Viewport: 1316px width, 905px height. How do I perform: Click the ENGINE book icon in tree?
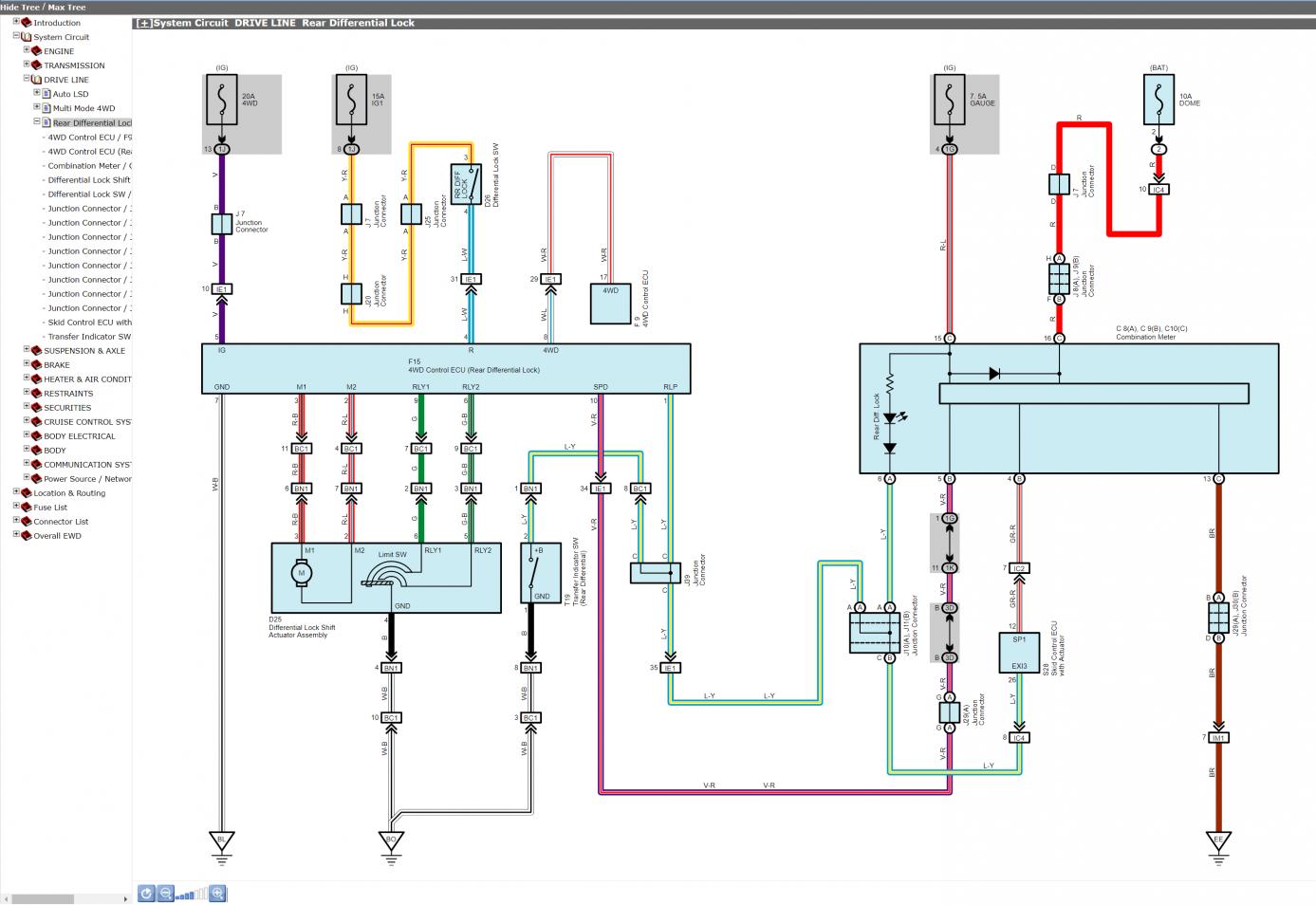(x=37, y=51)
